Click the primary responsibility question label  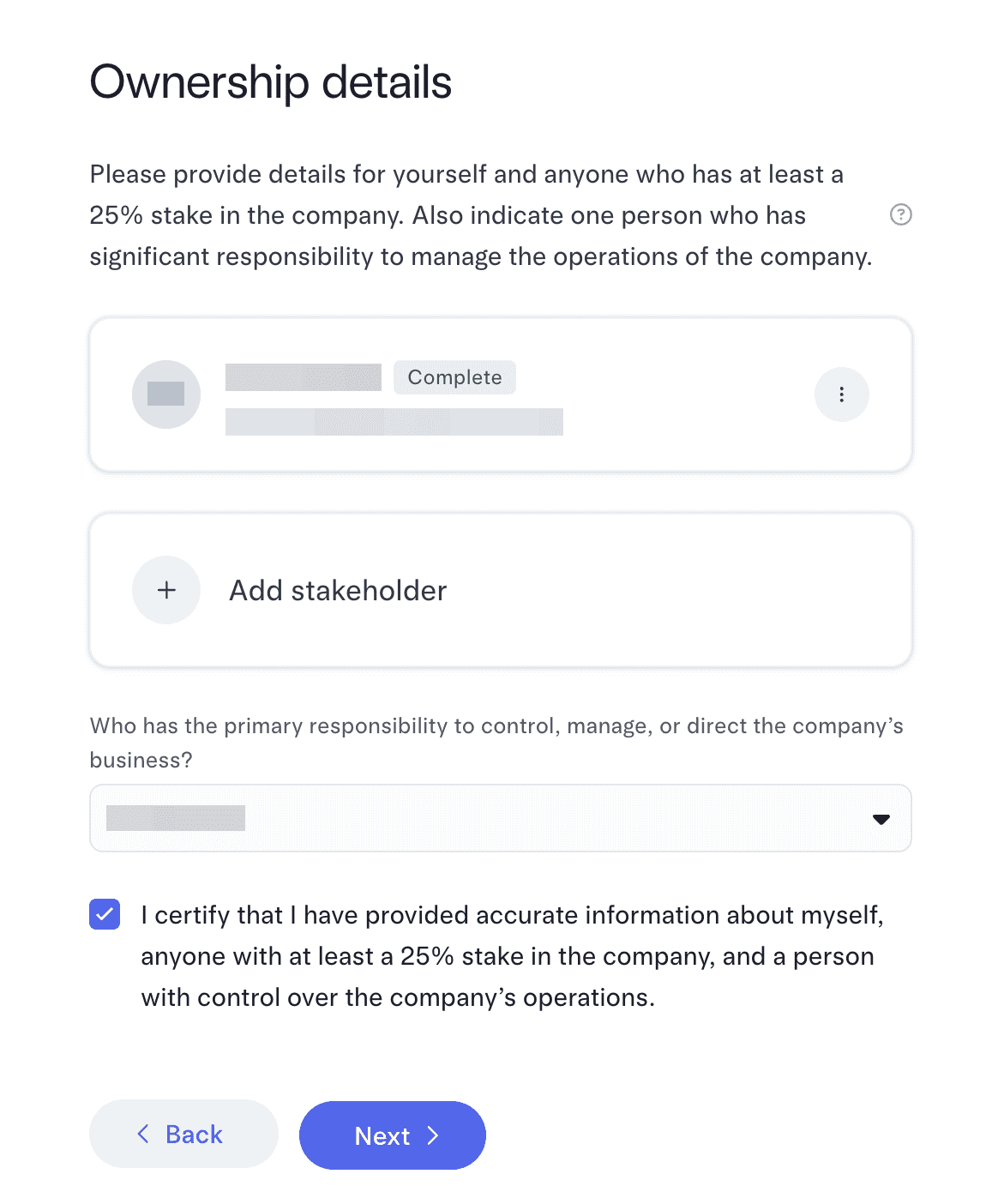pyautogui.click(x=496, y=743)
